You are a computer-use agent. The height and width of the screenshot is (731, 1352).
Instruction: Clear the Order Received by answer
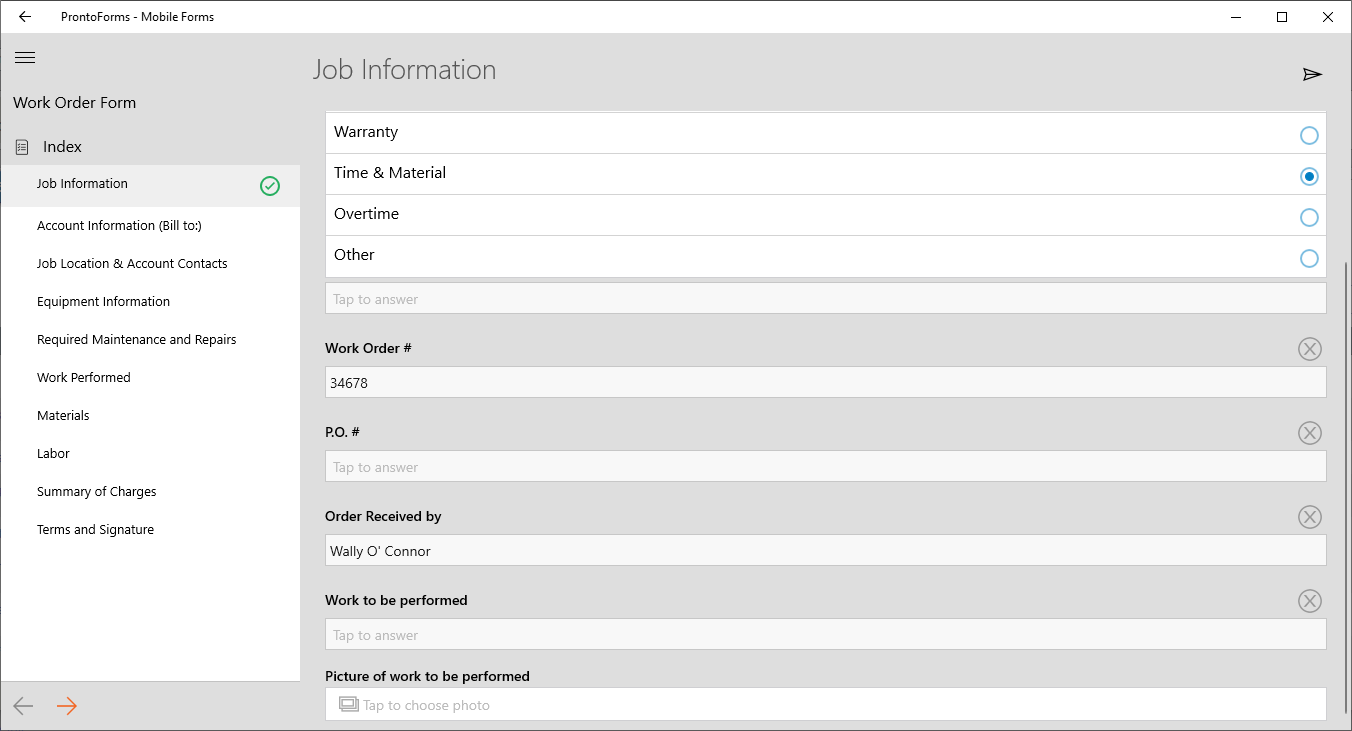coord(1310,517)
